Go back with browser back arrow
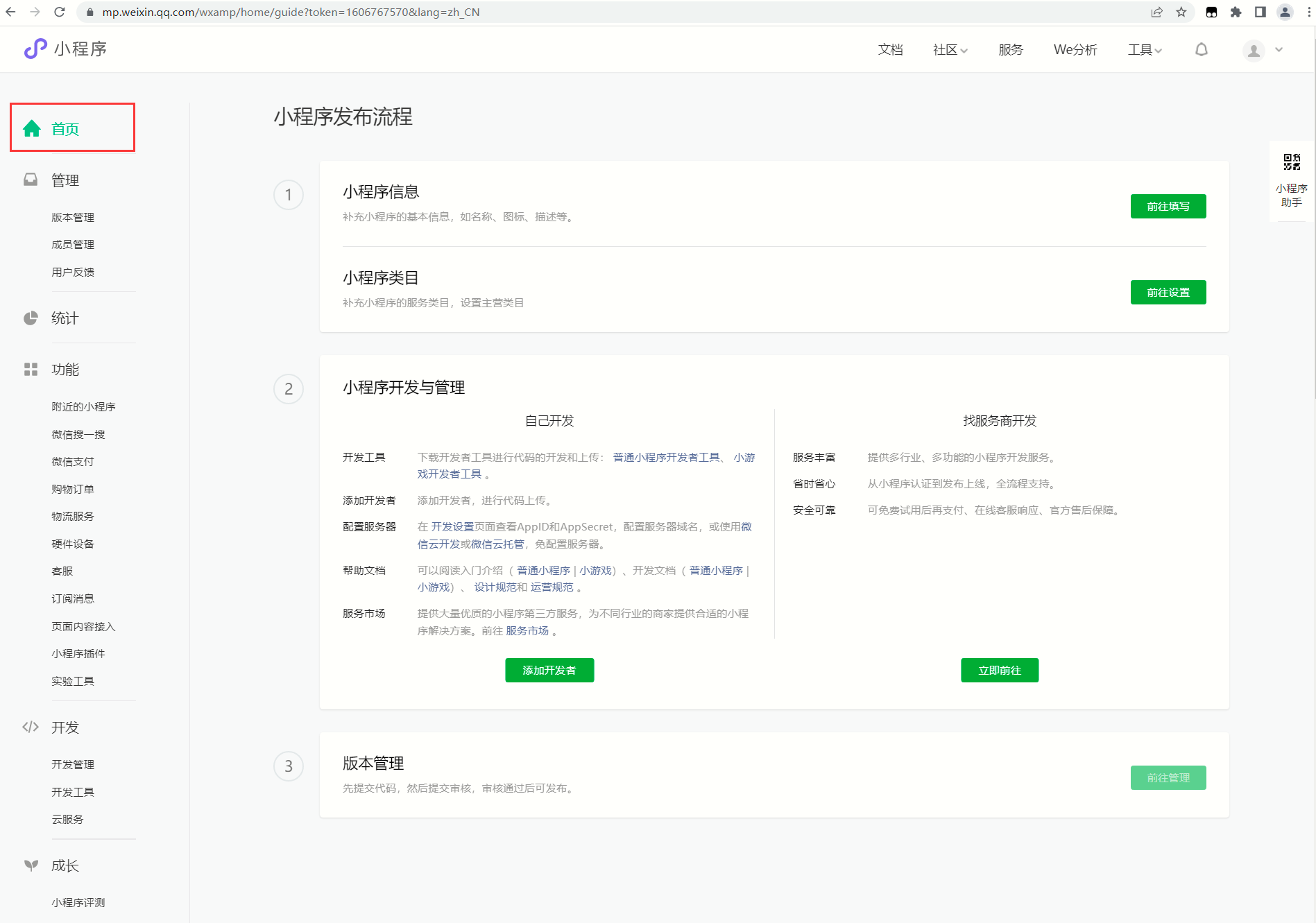This screenshot has height=923, width=1316. [x=11, y=12]
